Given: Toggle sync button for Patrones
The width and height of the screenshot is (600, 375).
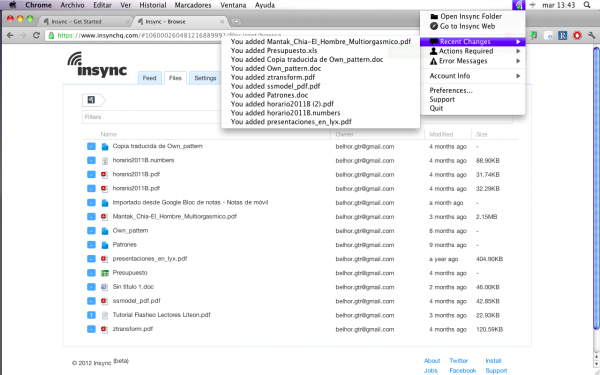Looking at the screenshot, I should pos(91,245).
